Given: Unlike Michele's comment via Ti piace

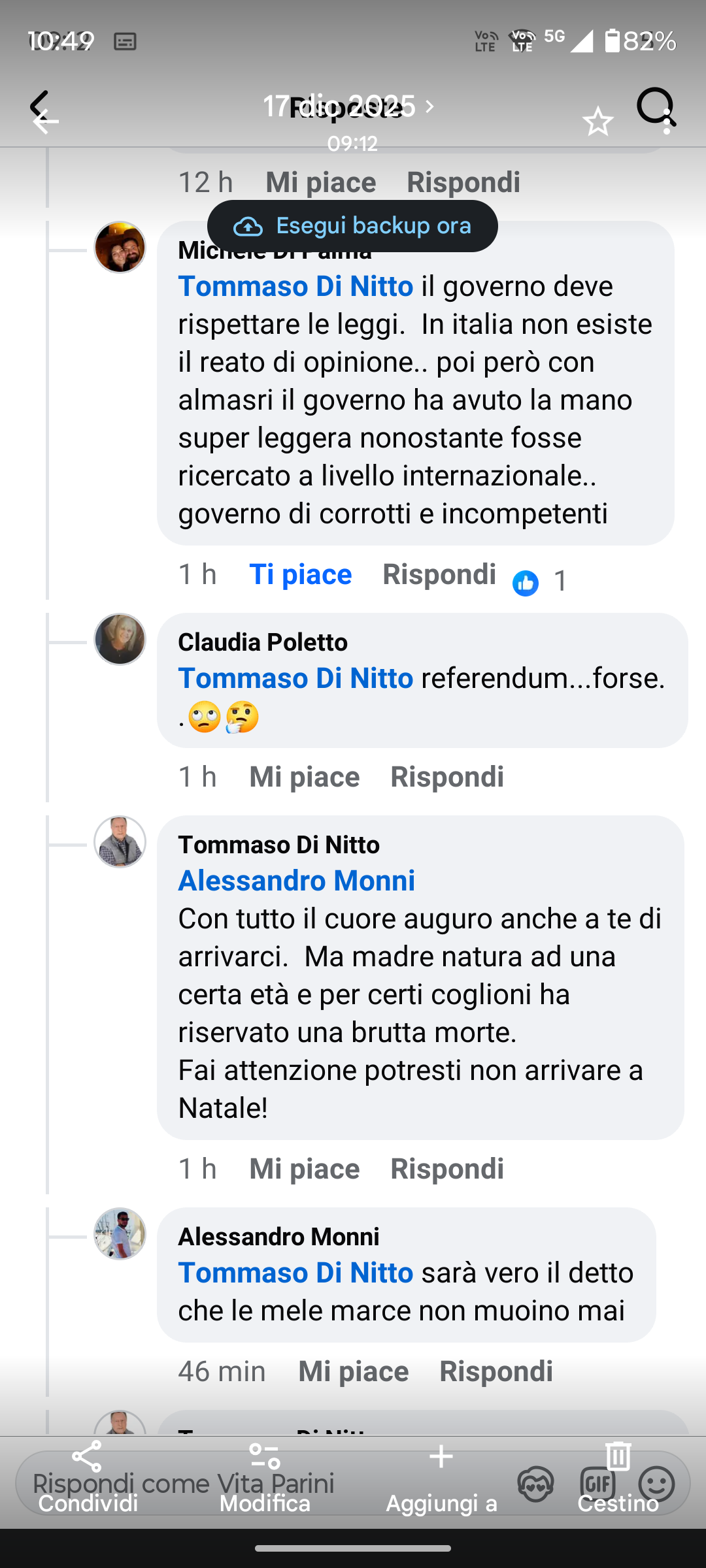Looking at the screenshot, I should coord(301,575).
